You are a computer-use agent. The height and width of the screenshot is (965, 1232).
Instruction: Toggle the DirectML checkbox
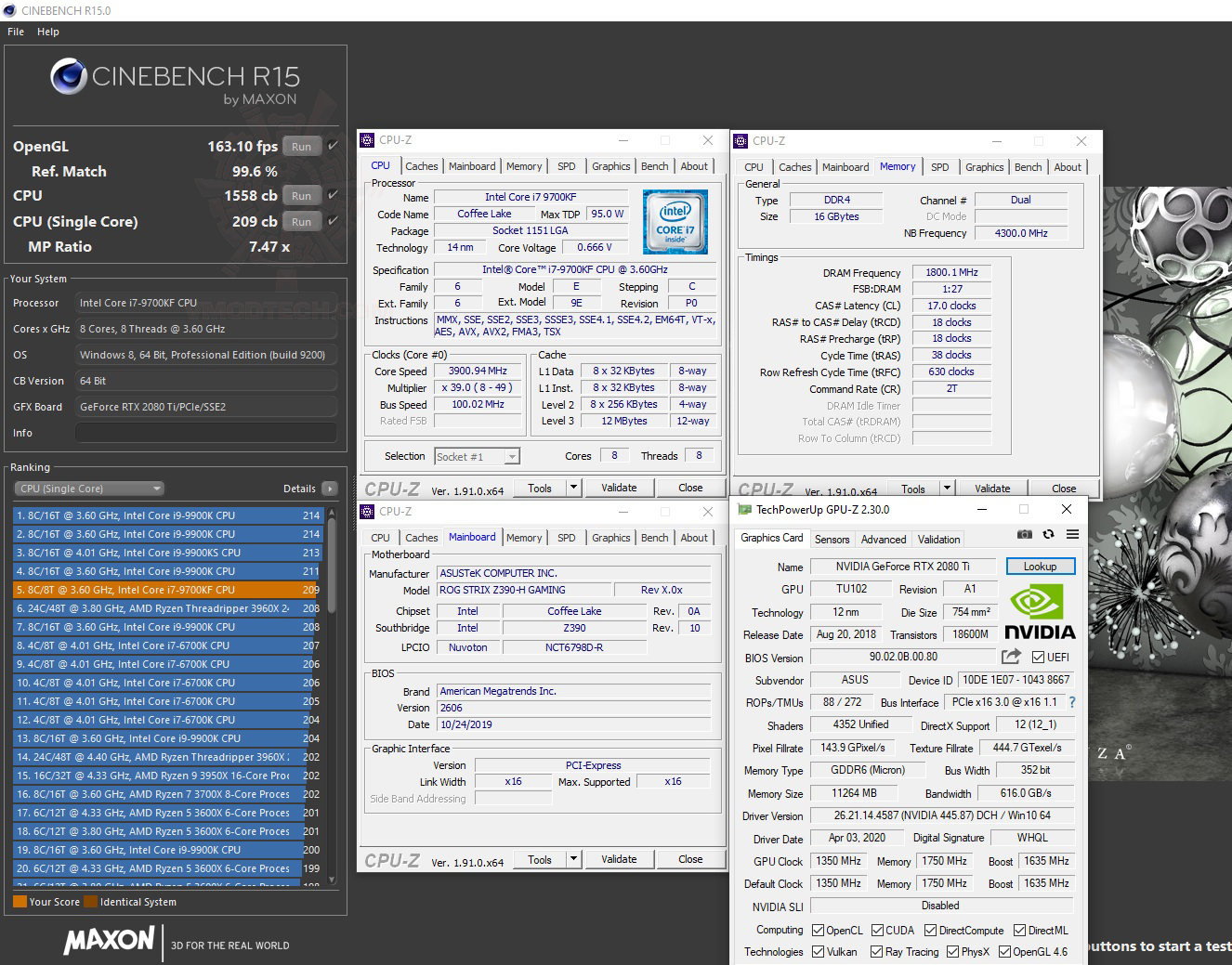(x=1019, y=930)
